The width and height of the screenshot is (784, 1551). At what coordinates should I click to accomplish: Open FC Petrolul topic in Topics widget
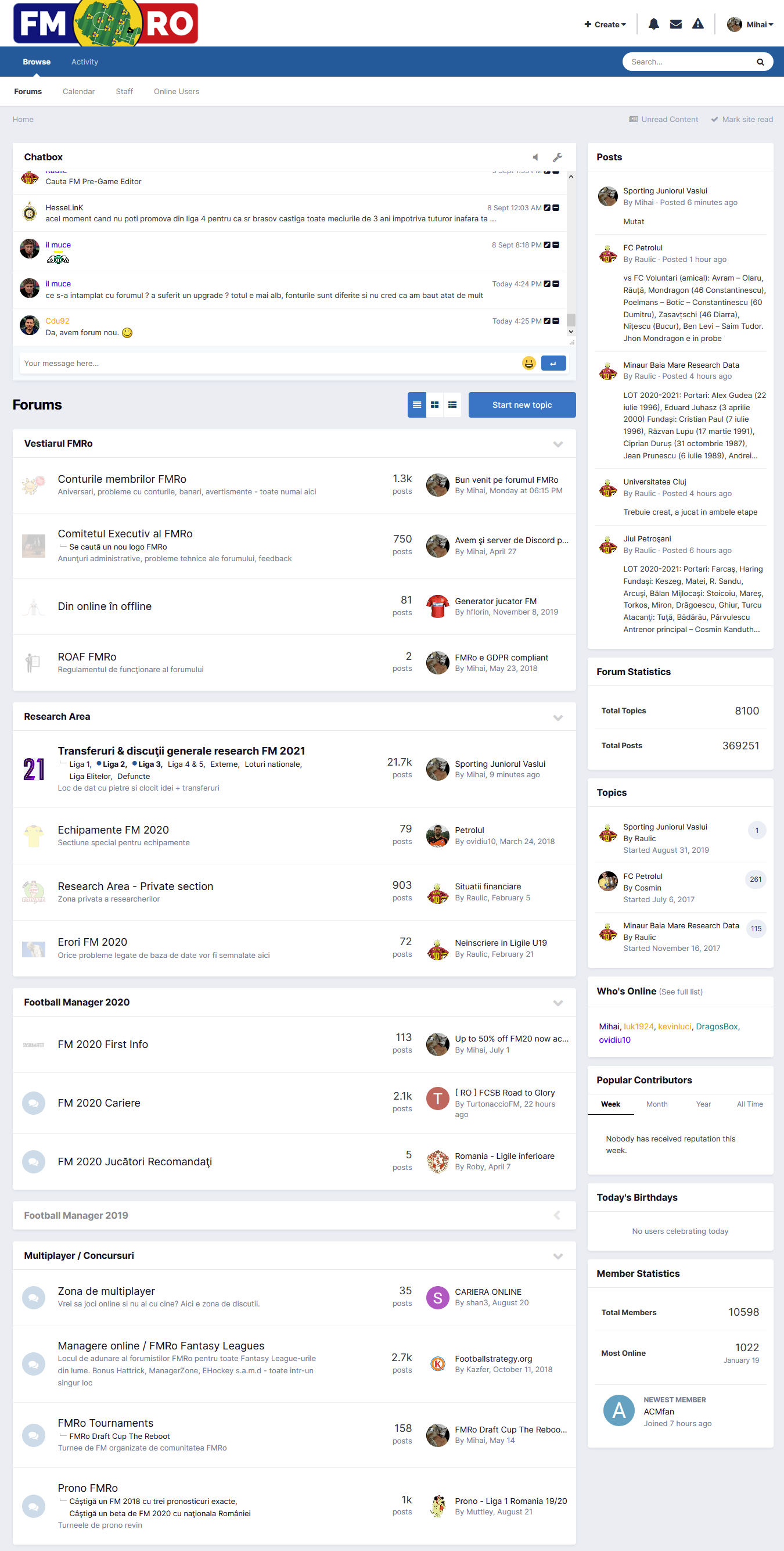point(642,876)
